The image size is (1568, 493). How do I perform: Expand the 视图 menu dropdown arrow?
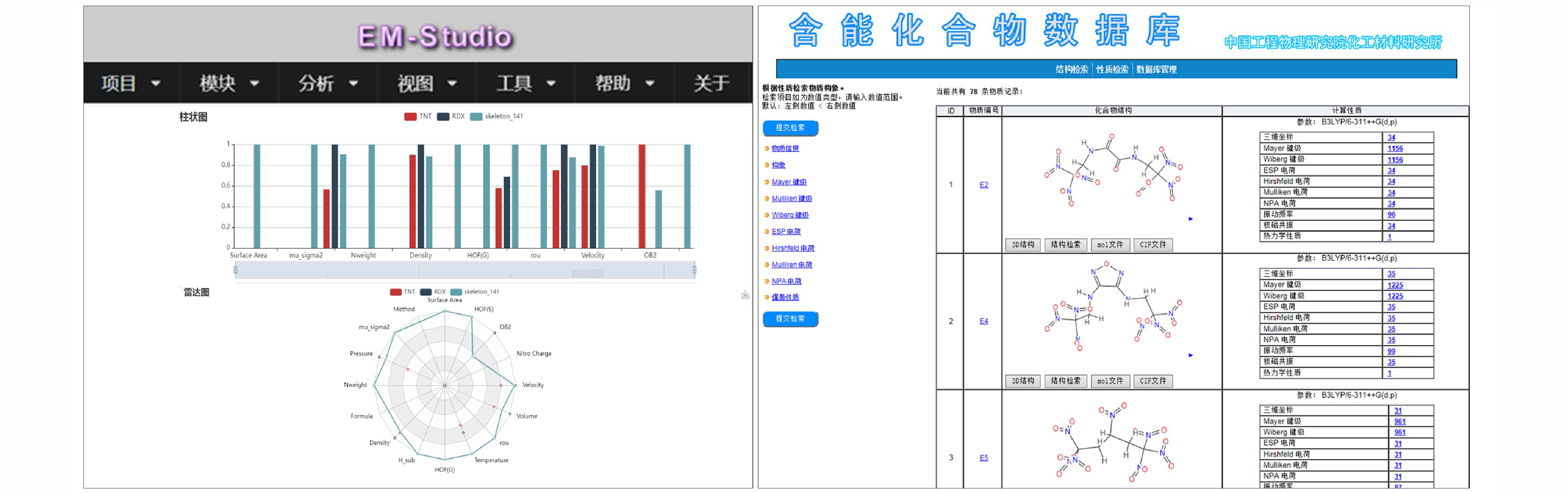tap(452, 83)
